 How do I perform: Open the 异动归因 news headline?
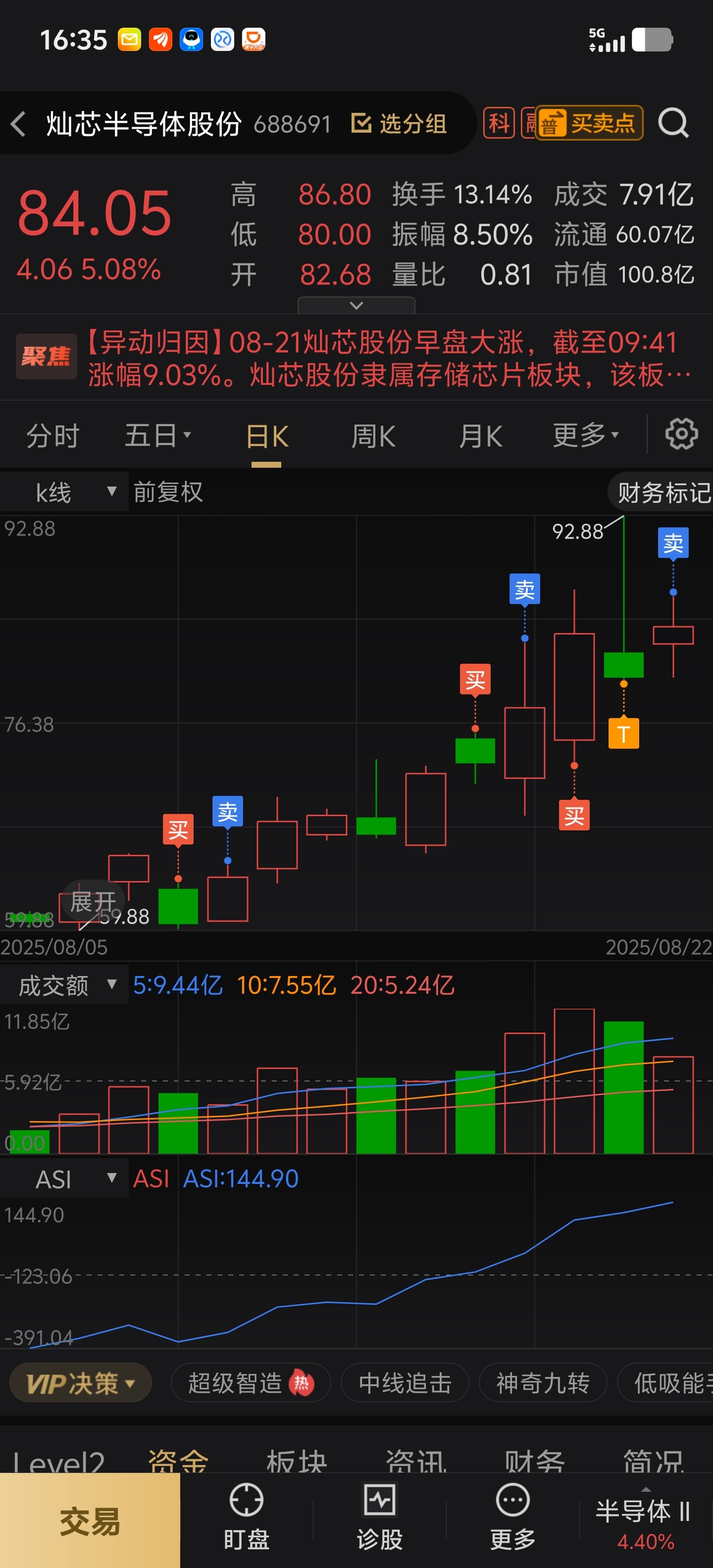point(390,358)
